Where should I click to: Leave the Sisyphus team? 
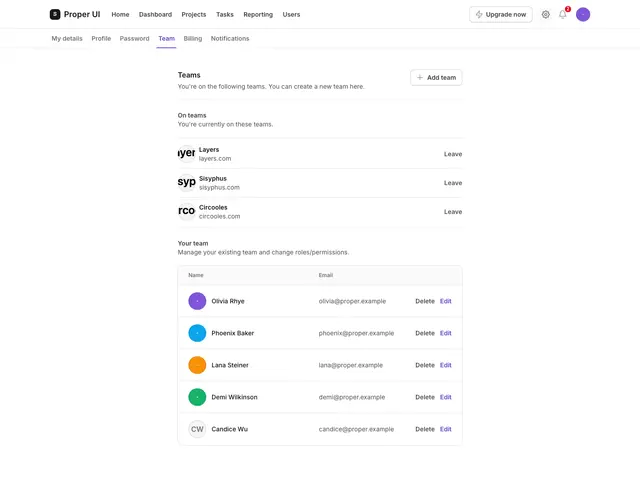pyautogui.click(x=453, y=183)
